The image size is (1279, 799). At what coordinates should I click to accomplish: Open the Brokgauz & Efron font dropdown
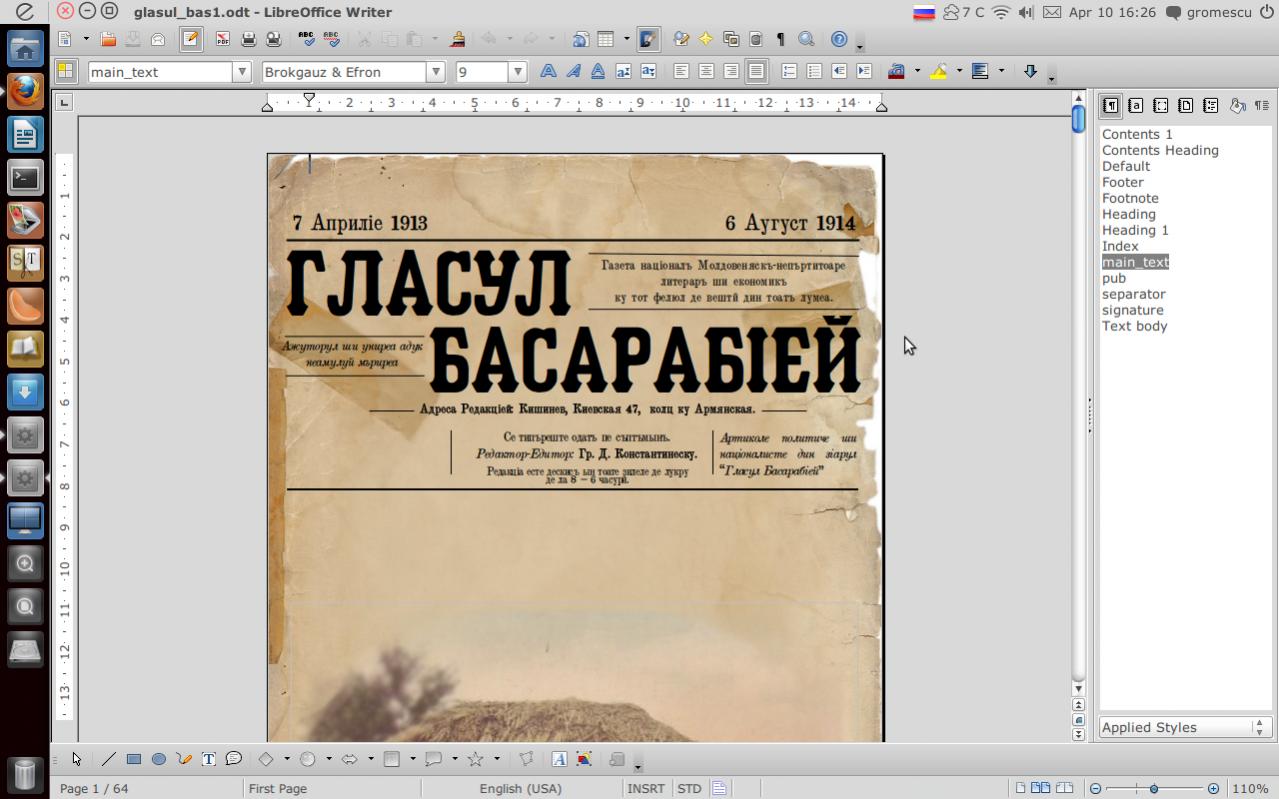[435, 72]
